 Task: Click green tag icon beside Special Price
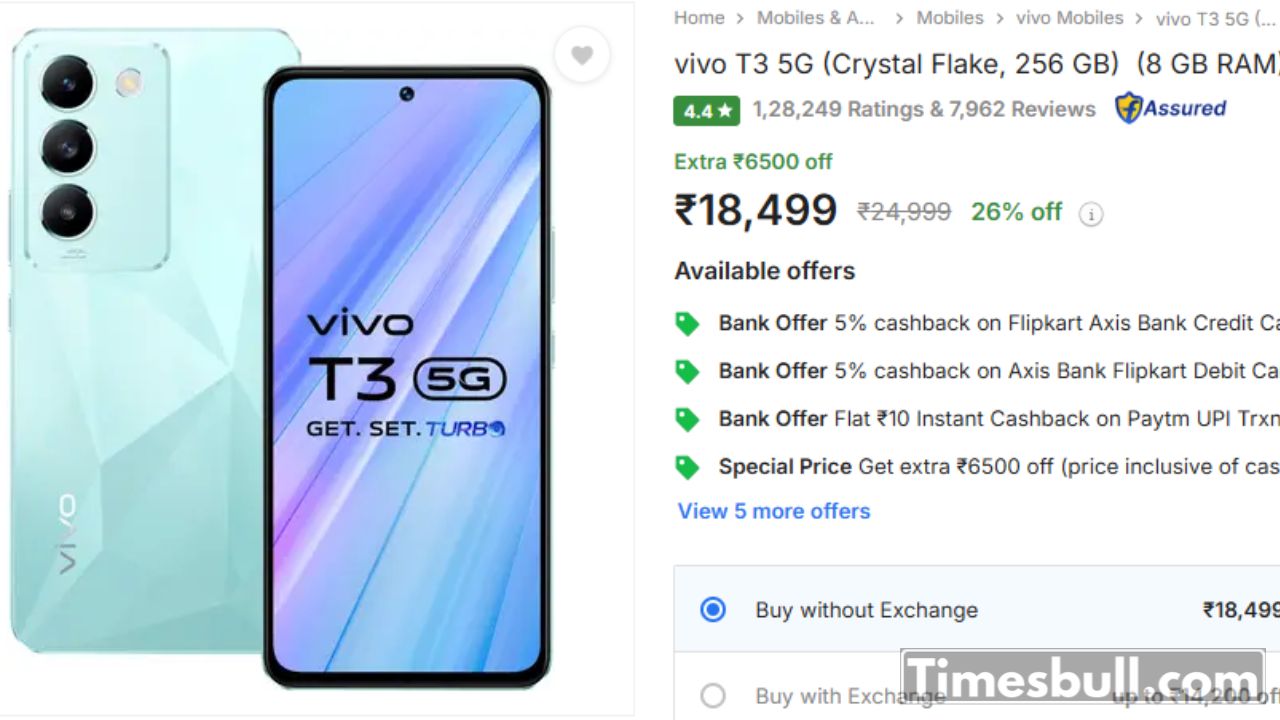point(687,467)
